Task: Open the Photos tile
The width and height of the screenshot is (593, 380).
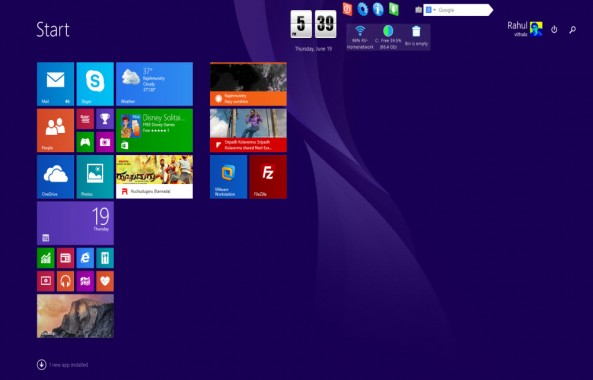Action: (95, 177)
